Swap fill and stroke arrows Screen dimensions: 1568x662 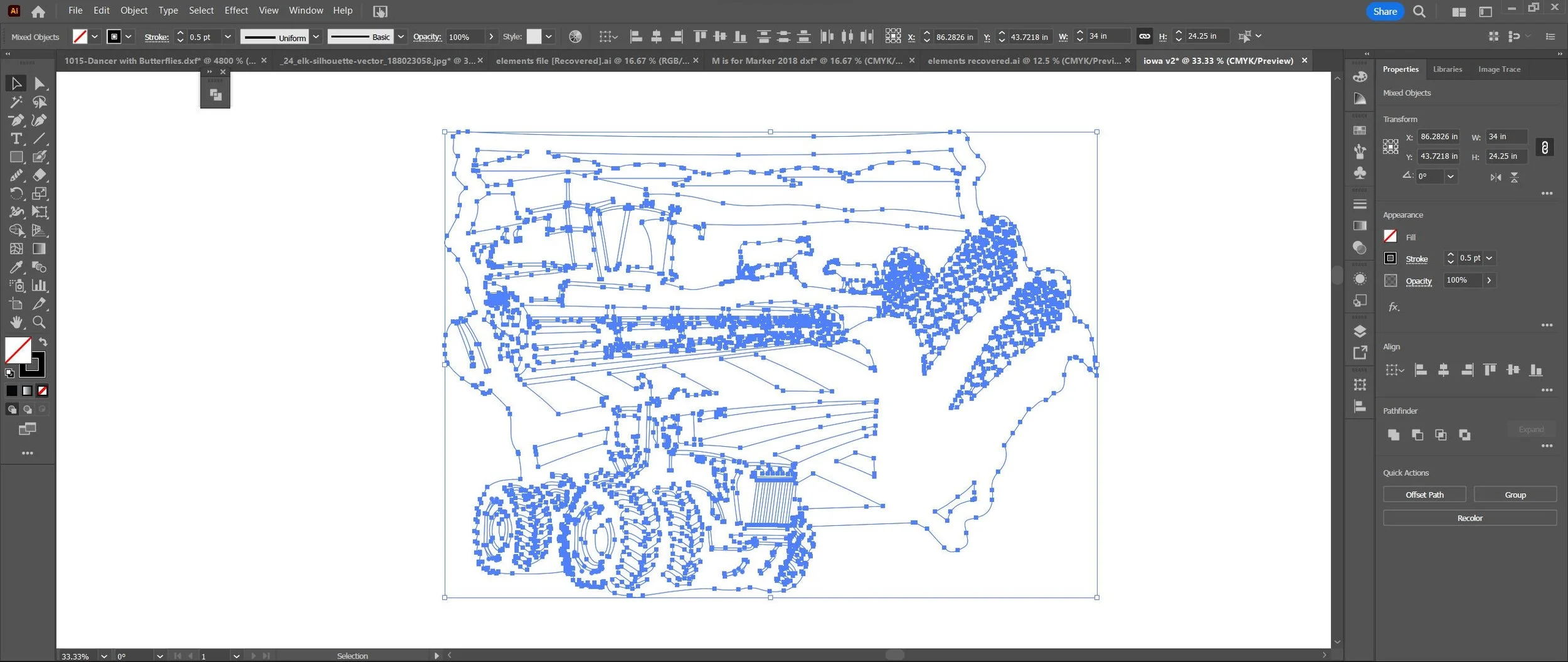(x=43, y=342)
